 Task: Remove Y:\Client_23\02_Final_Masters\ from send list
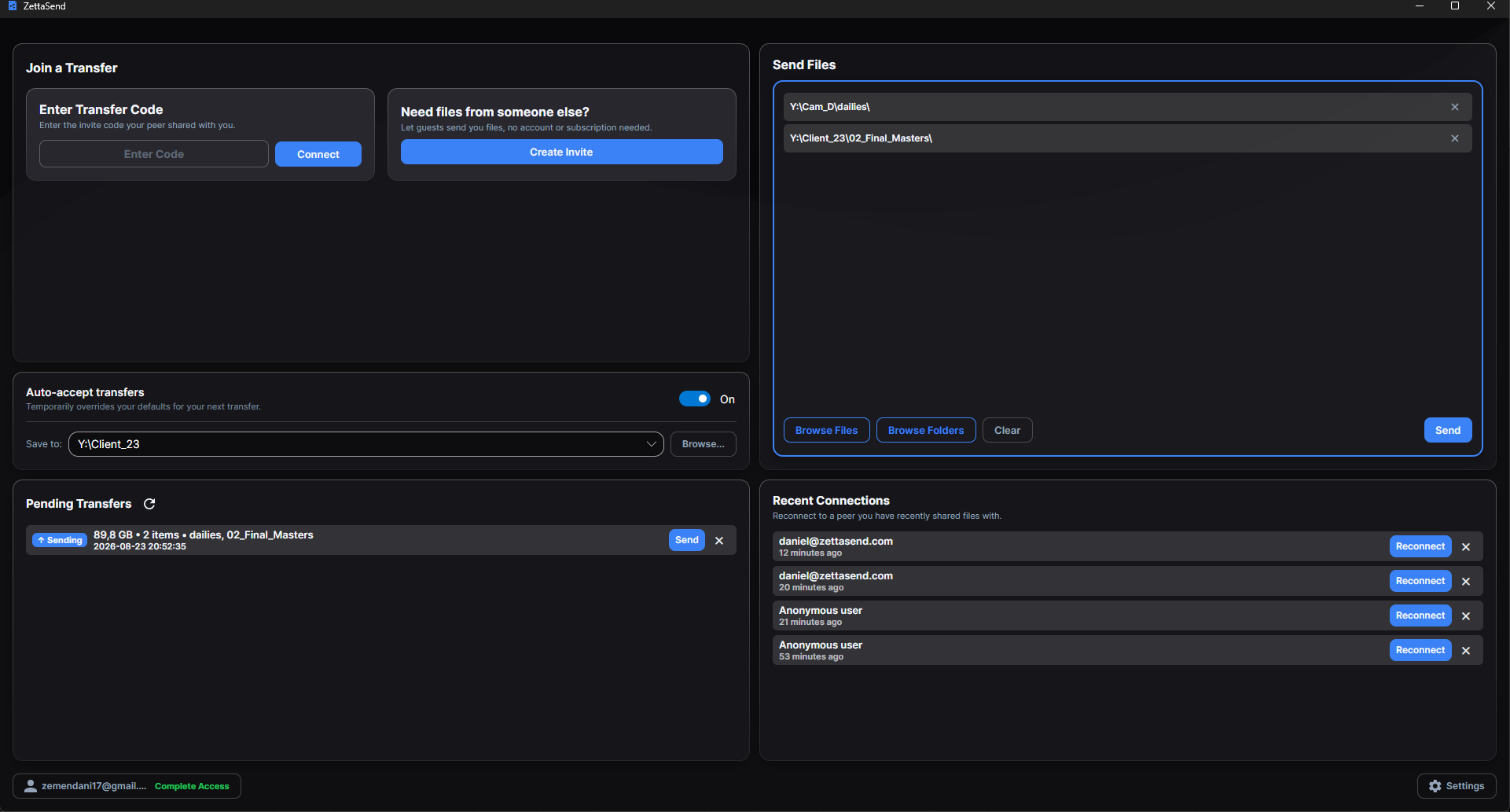click(x=1455, y=138)
